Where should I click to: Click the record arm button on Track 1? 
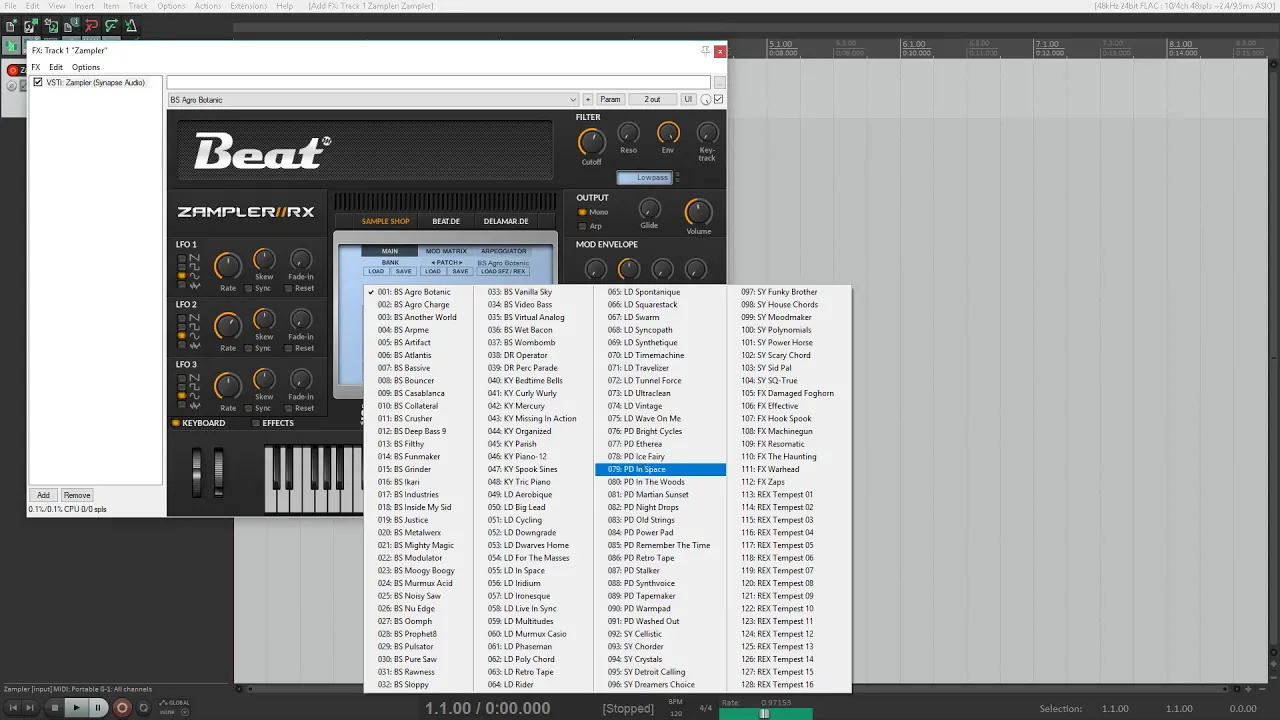tap(13, 70)
